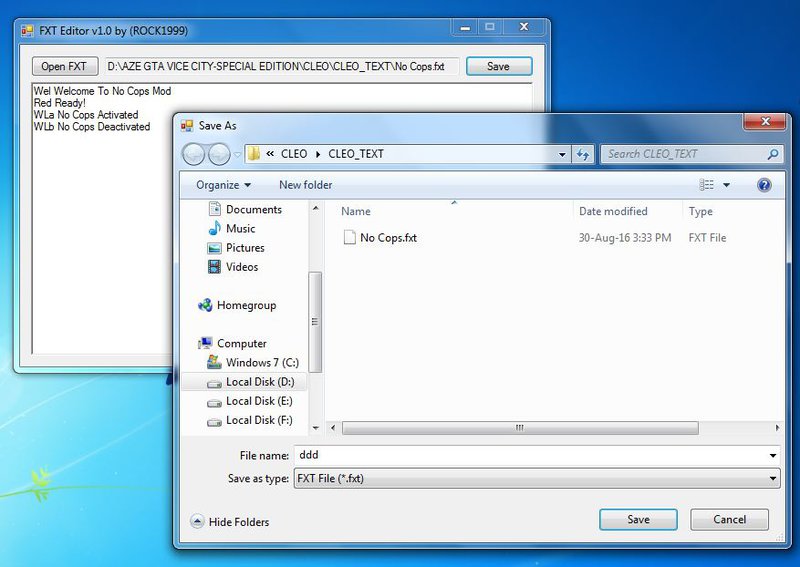Click the navigation pane scroll up arrow

(315, 208)
